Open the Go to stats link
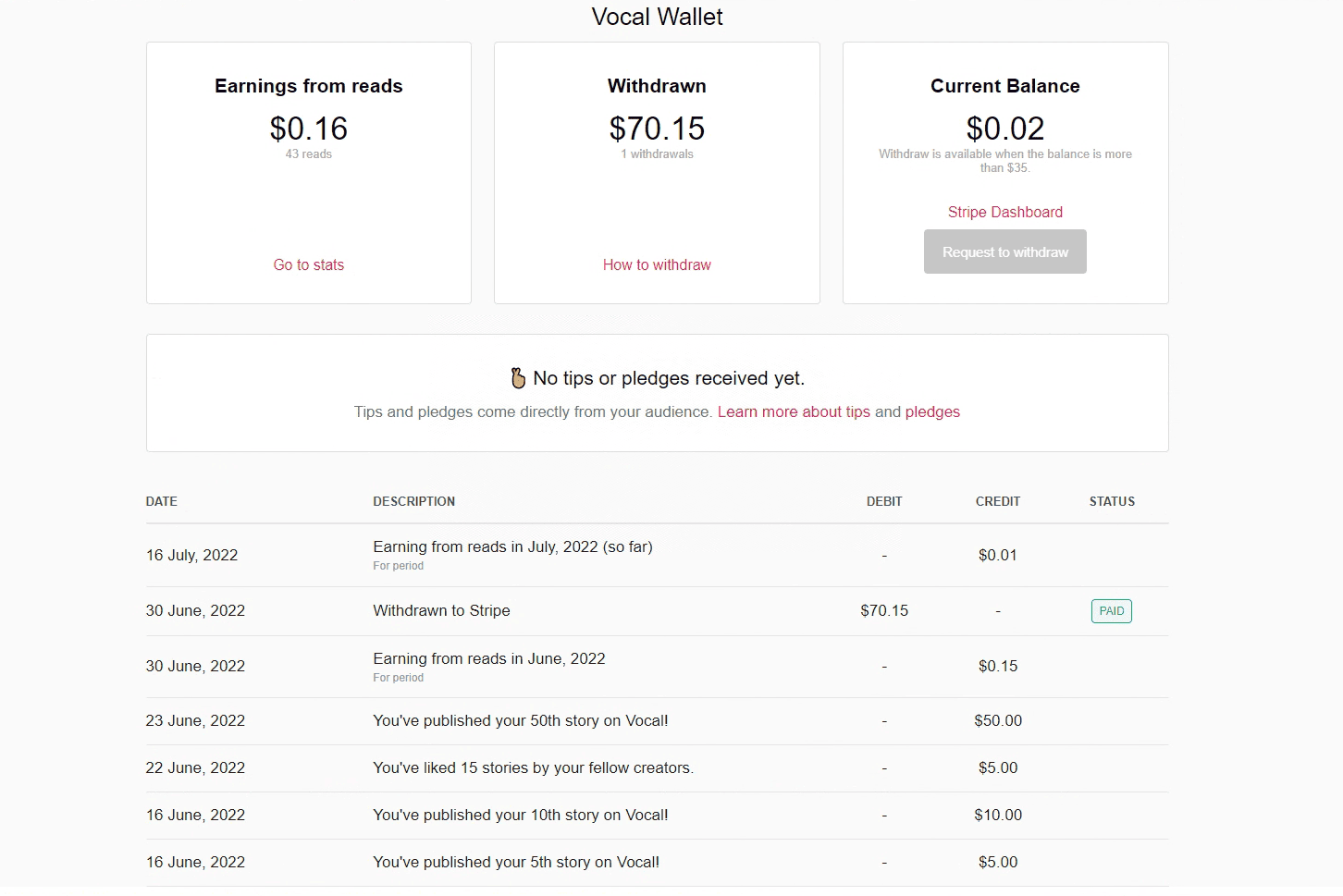 308,265
